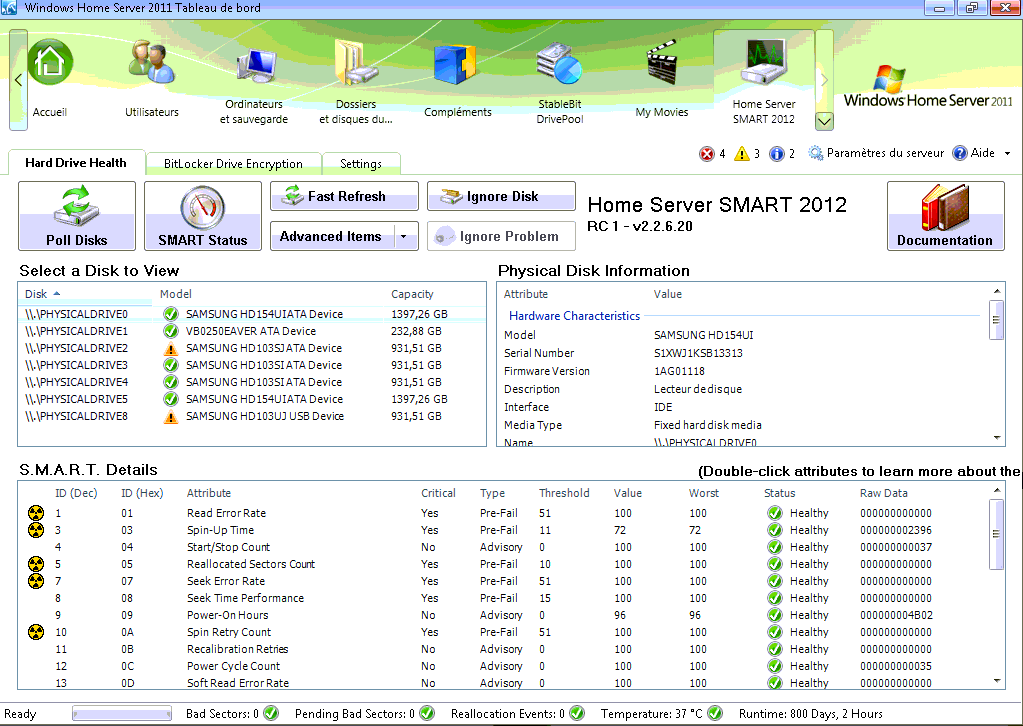This screenshot has height=726, width=1023.
Task: Open the Settings tab
Action: click(361, 164)
